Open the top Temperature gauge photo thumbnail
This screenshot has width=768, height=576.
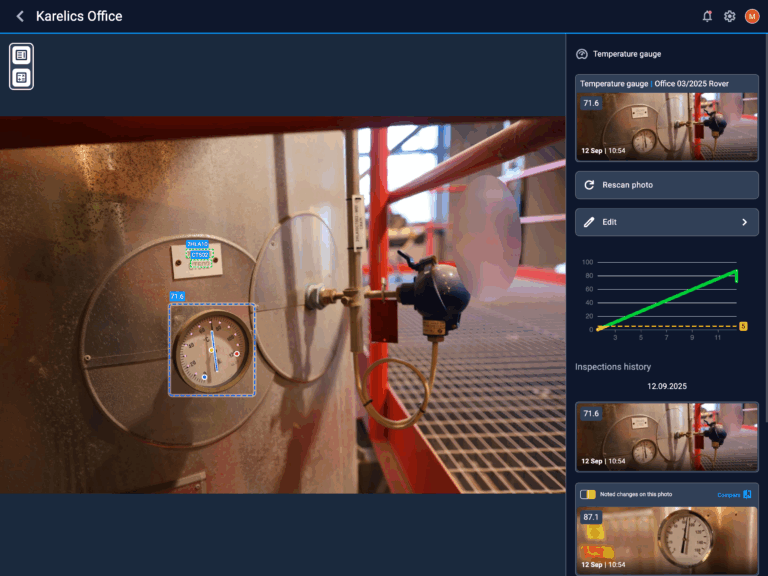pos(666,126)
